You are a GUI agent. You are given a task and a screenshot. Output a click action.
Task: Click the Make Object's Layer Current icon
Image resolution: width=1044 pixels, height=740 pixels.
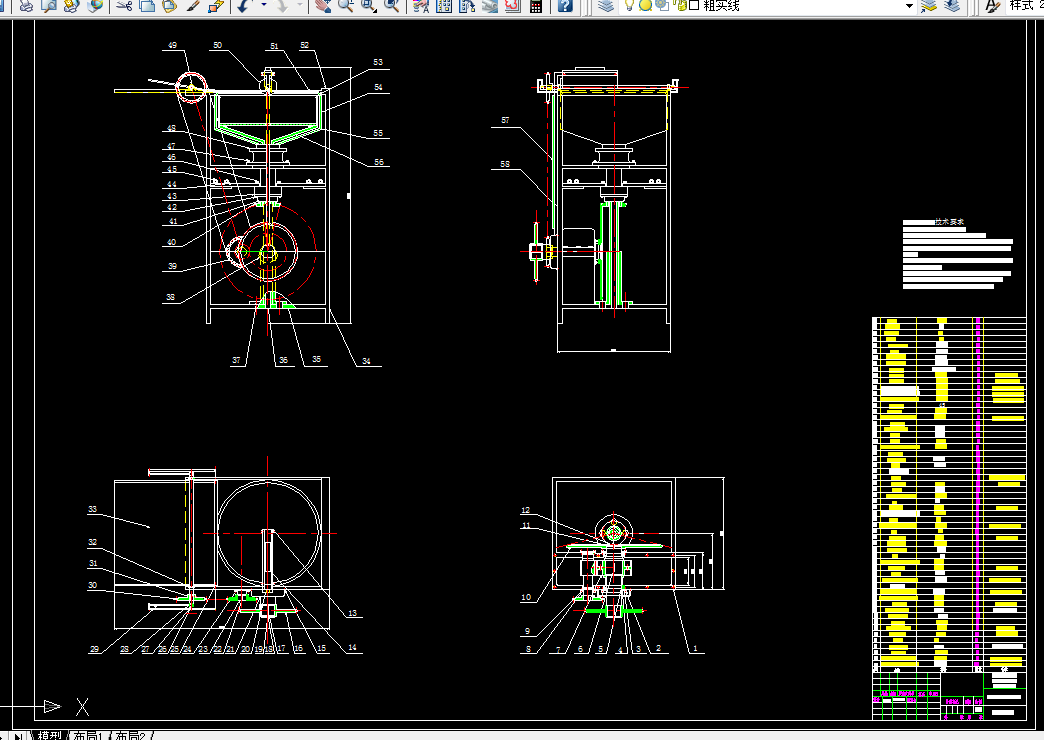[928, 6]
